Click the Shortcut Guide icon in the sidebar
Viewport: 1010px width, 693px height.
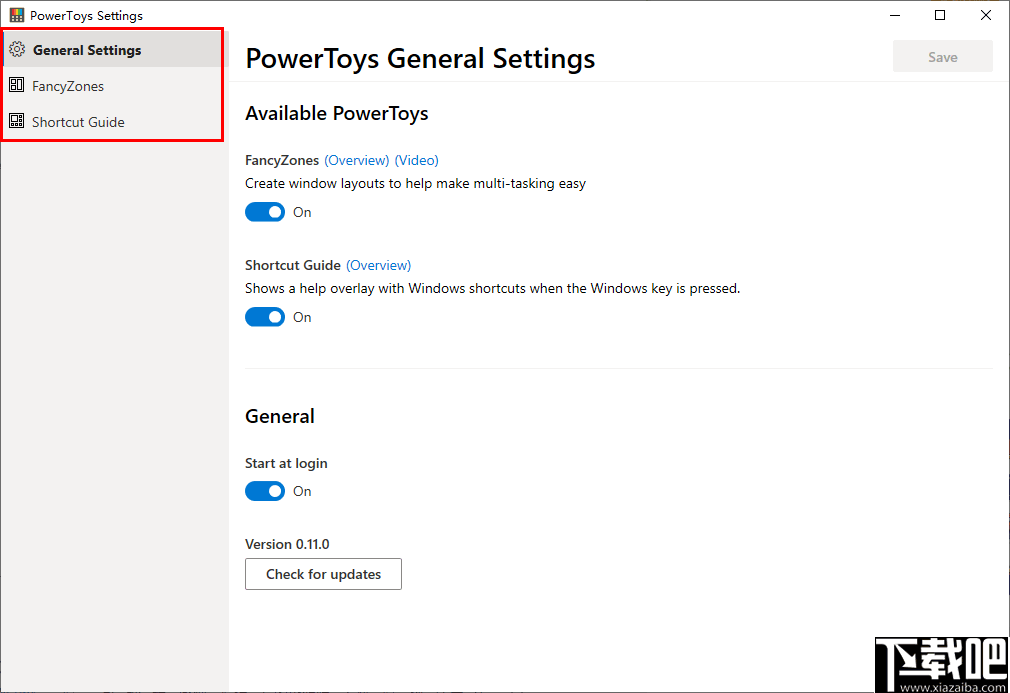[x=17, y=121]
